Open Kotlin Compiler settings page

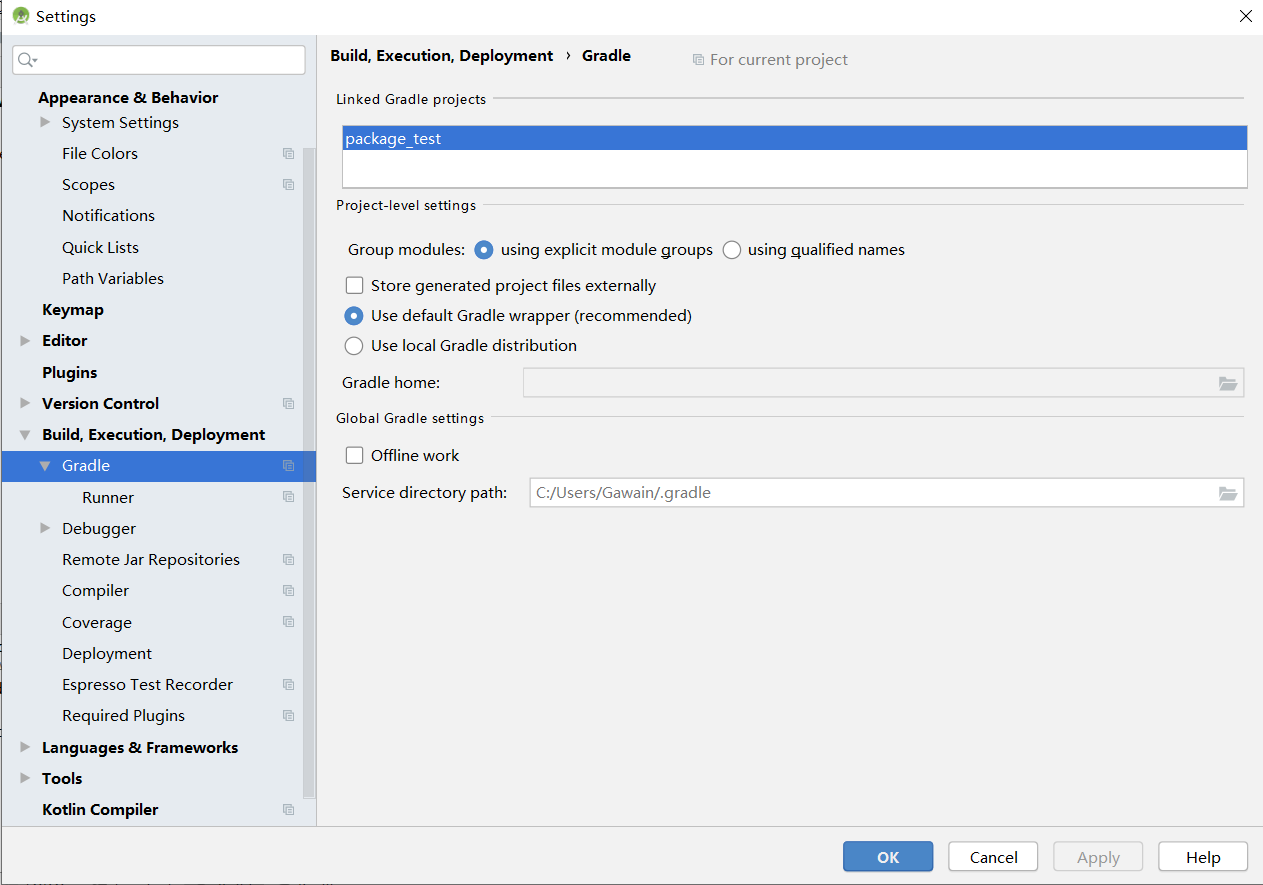tap(100, 810)
